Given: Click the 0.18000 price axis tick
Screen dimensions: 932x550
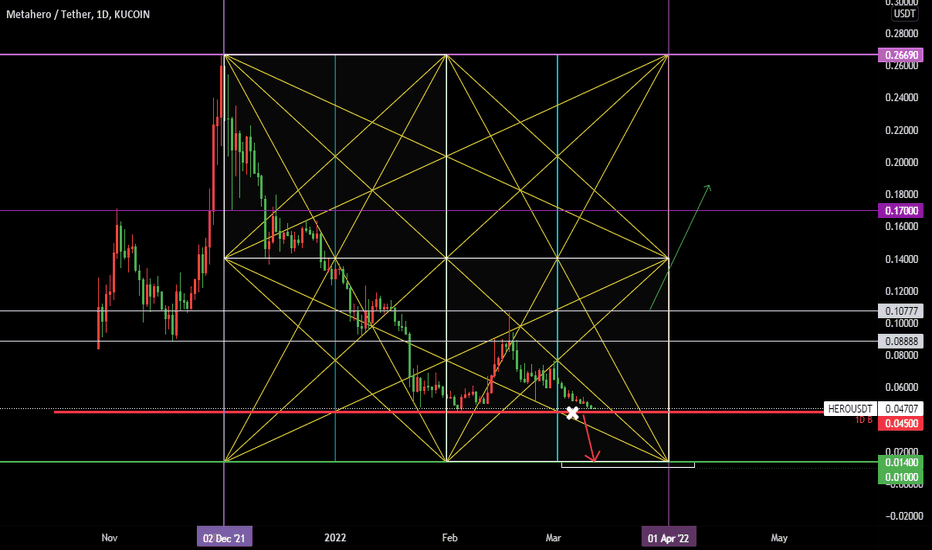Looking at the screenshot, I should click(901, 194).
